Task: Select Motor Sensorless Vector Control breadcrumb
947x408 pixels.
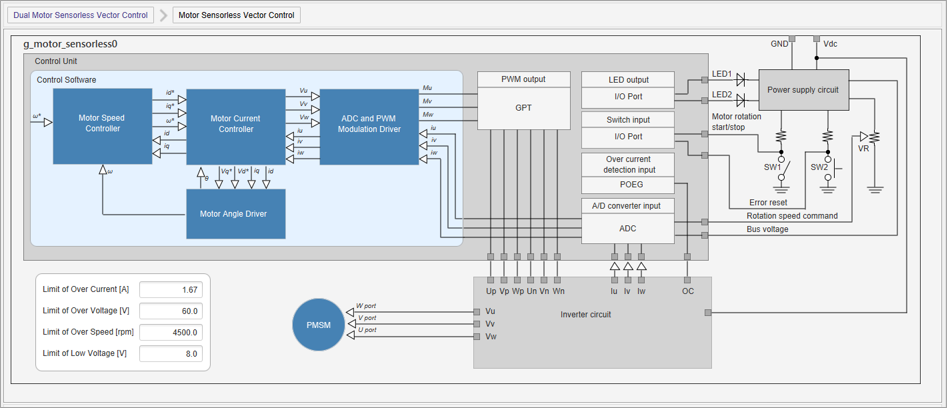Action: point(236,15)
